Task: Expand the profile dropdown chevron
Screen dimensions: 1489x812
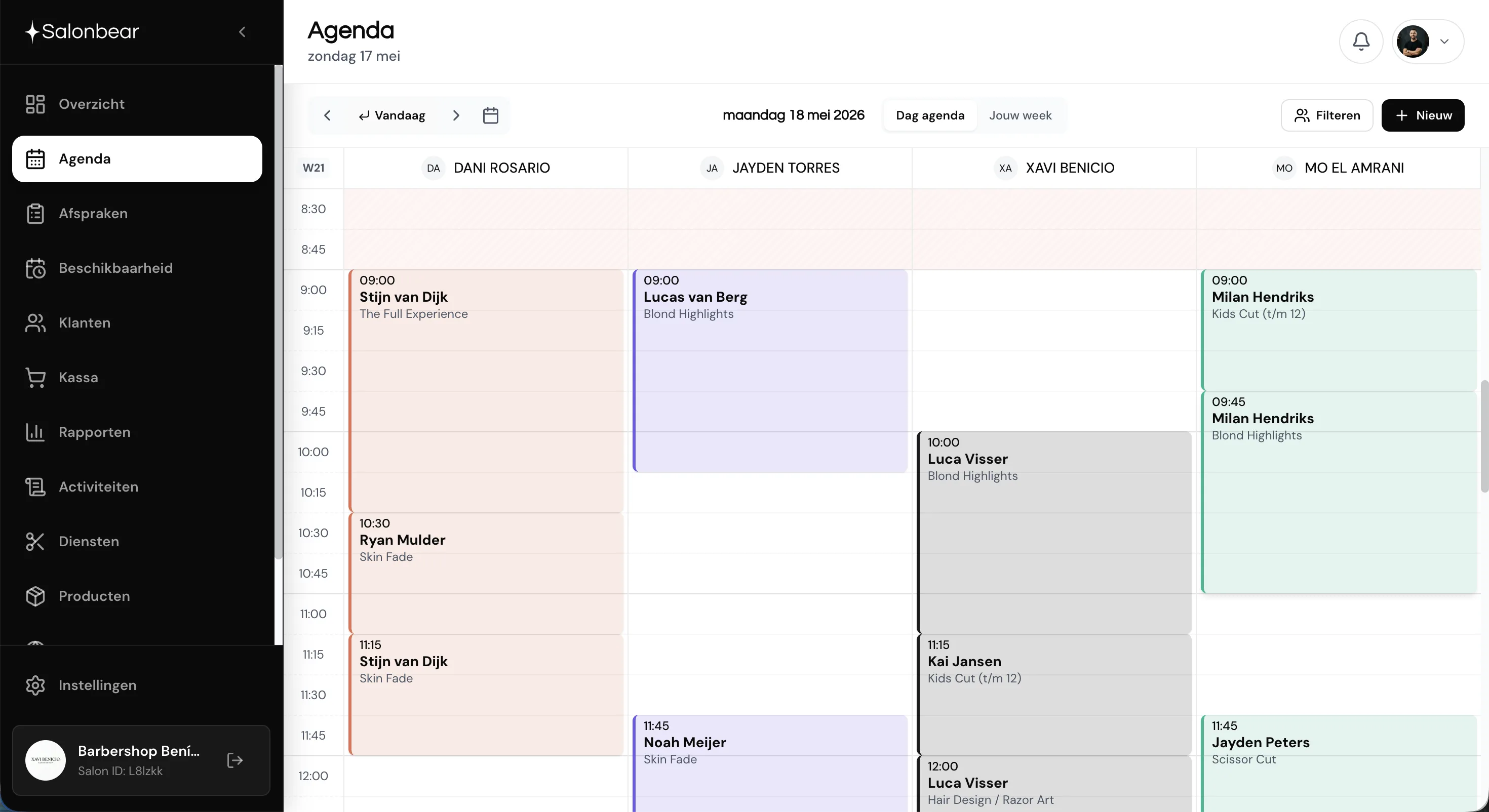Action: click(x=1444, y=41)
